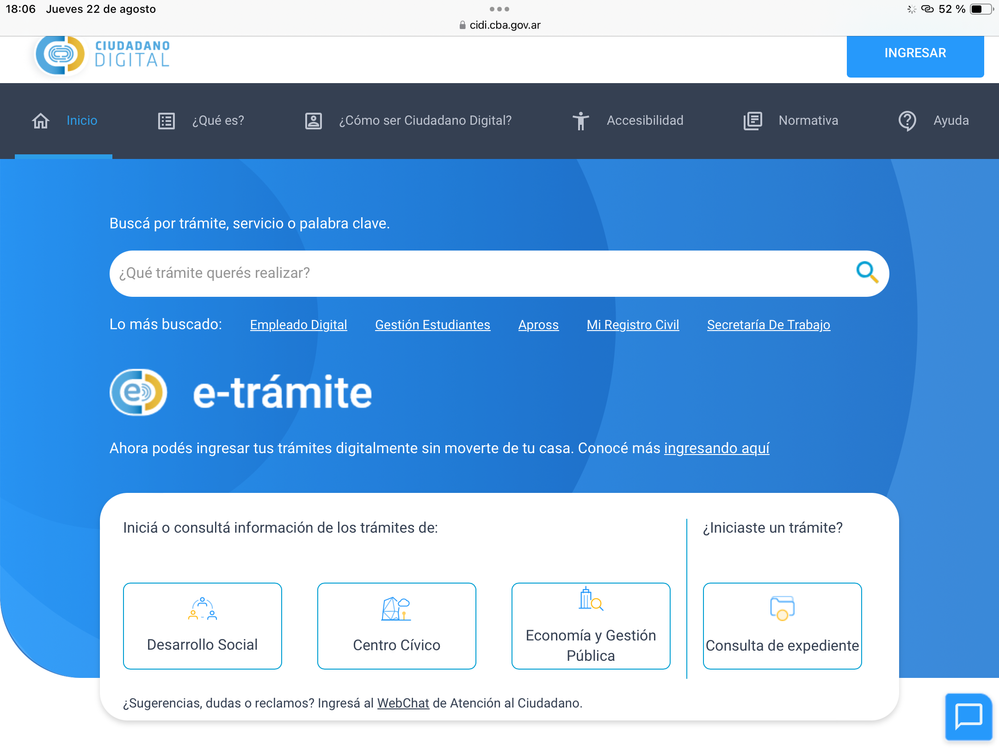
Task: Follow the Empleado Digital link
Action: (298, 325)
